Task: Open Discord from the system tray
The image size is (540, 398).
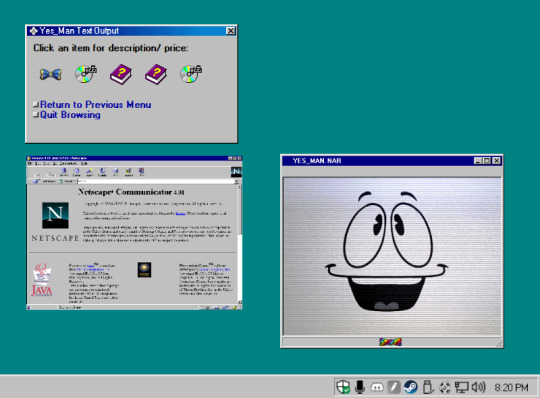Action: pos(377,388)
